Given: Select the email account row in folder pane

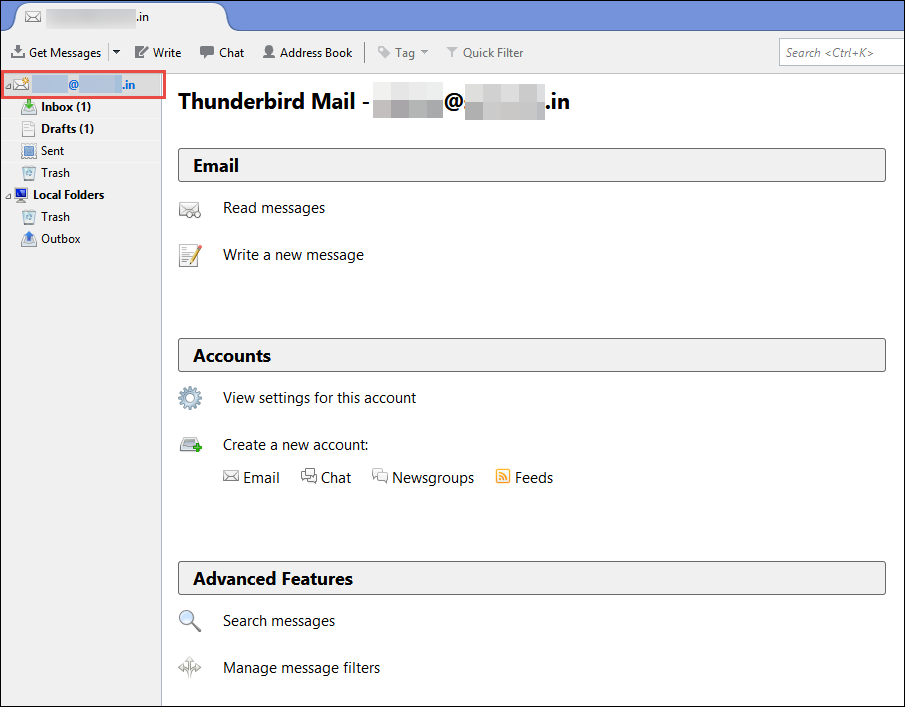Looking at the screenshot, I should click(x=83, y=85).
